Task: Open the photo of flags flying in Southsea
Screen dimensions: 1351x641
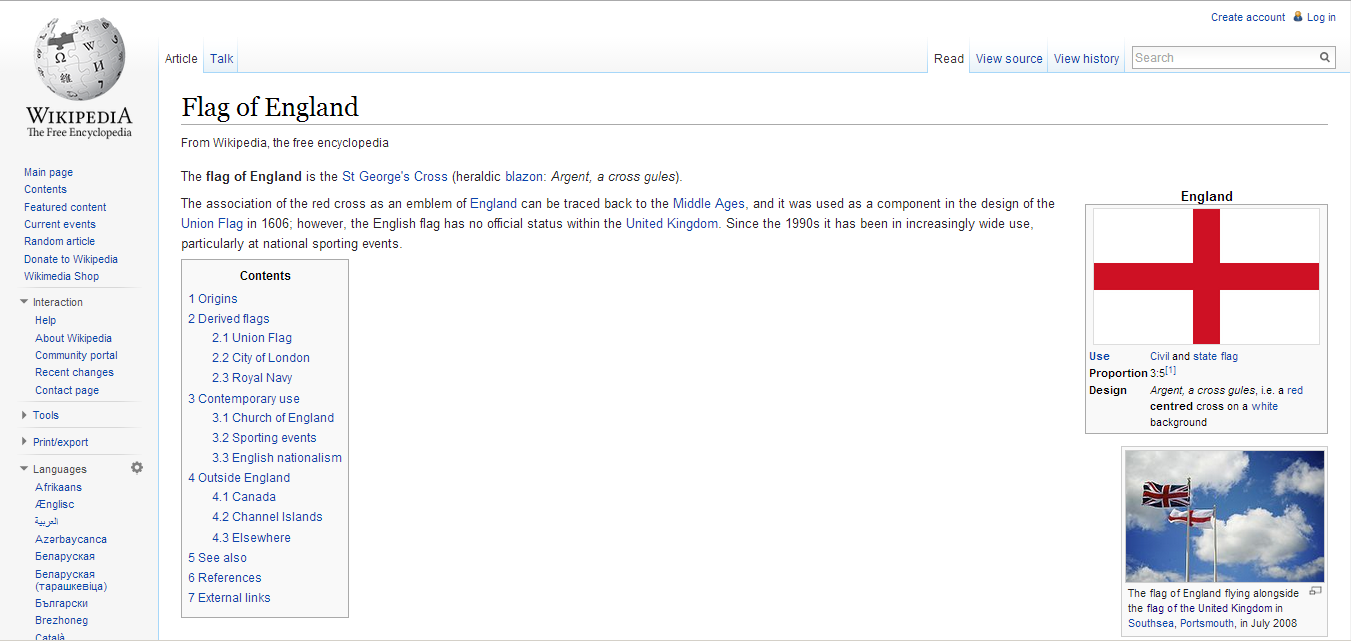Action: click(x=1224, y=516)
